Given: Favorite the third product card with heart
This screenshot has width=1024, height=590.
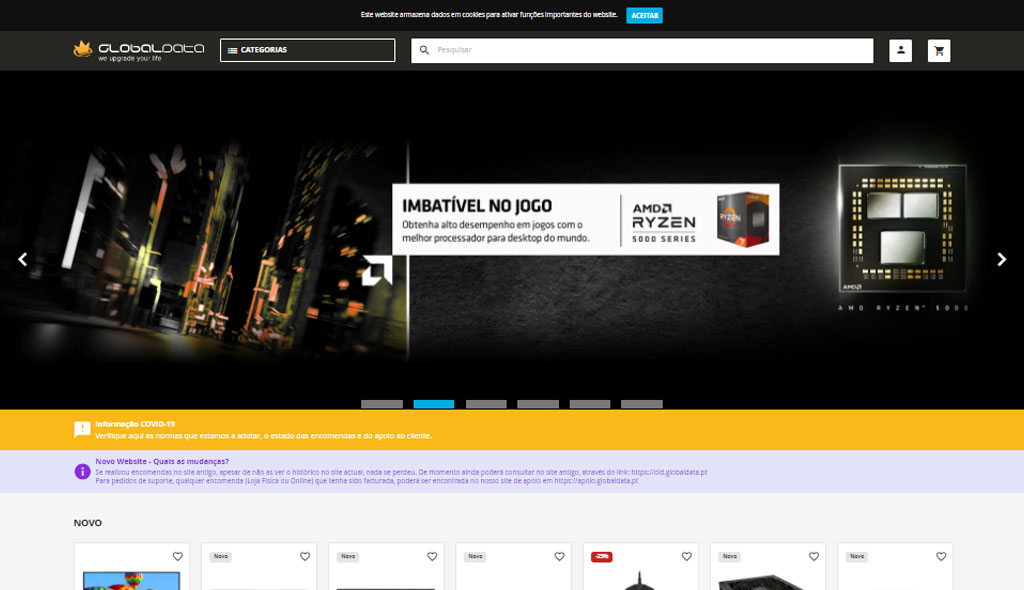Looking at the screenshot, I should (432, 557).
